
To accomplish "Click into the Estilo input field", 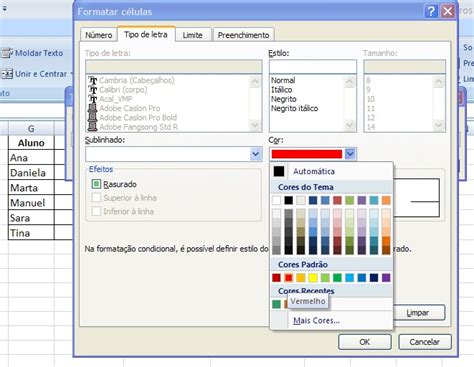I will pyautogui.click(x=313, y=67).
